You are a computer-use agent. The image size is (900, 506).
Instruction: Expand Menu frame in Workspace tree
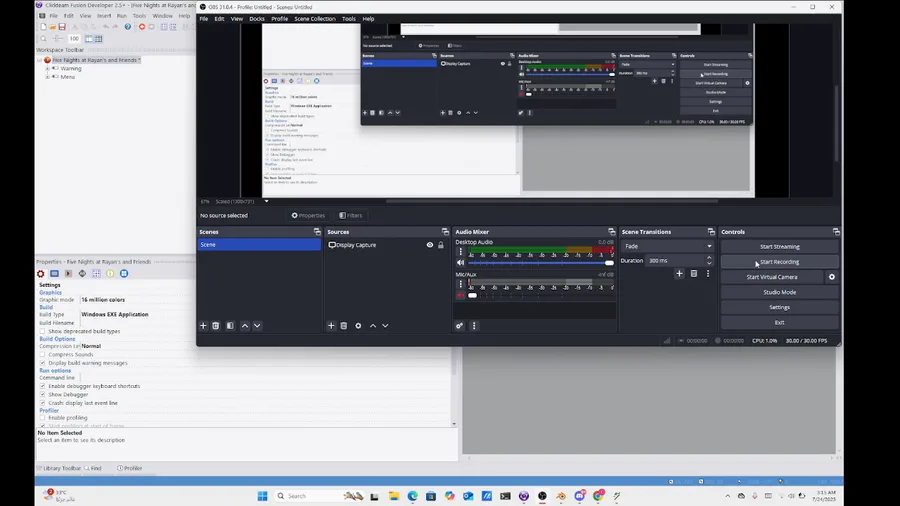coord(48,77)
